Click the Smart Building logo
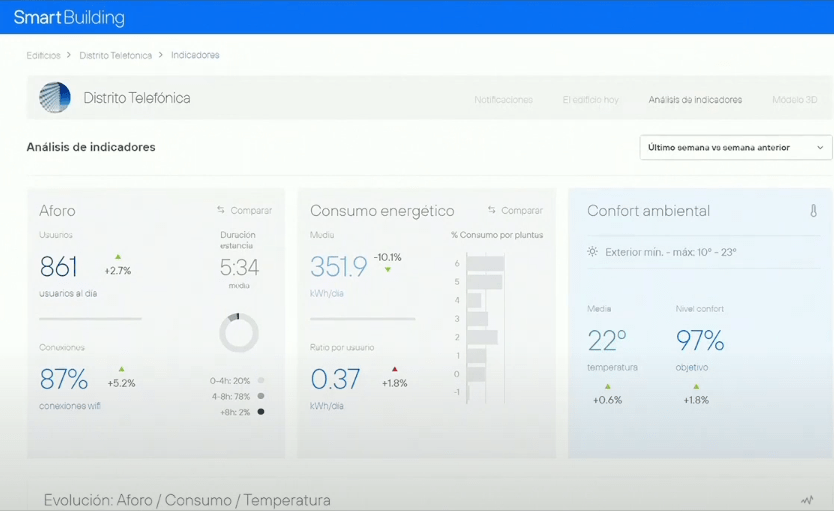This screenshot has width=834, height=511. coord(69,17)
